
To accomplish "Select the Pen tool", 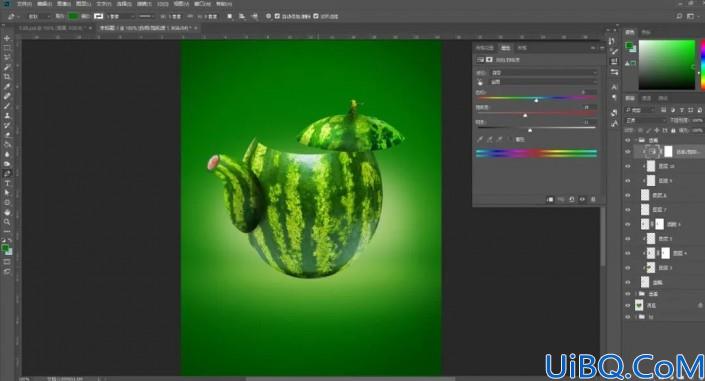I will pos(7,173).
